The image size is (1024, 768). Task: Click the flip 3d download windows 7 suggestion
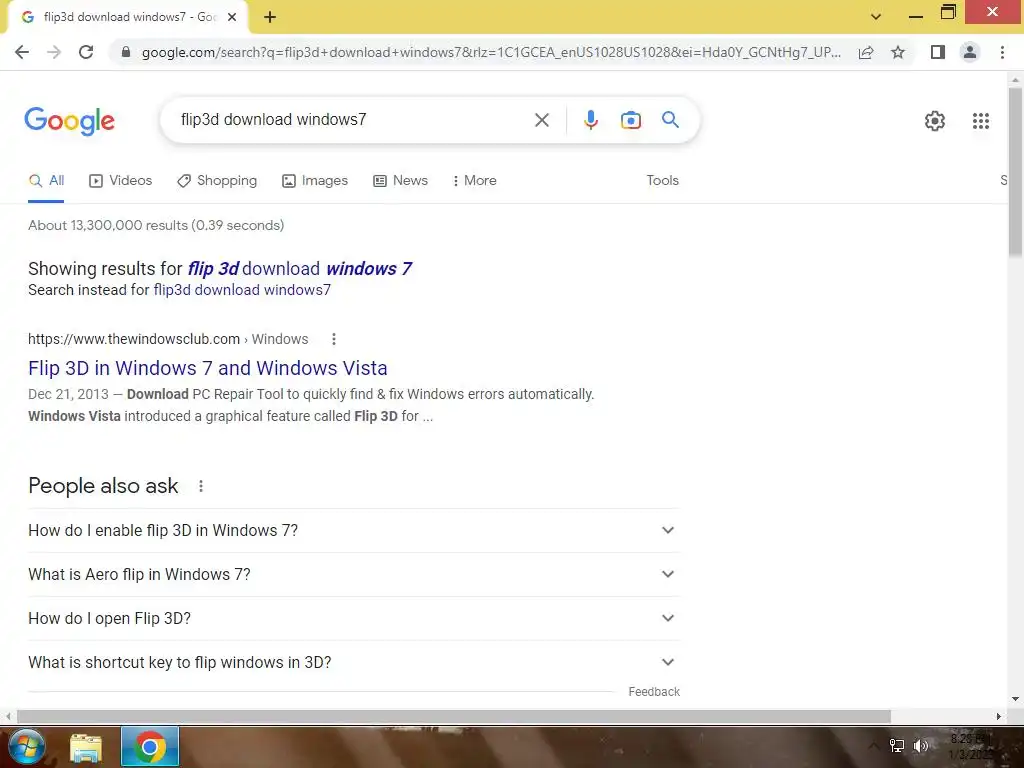[300, 268]
